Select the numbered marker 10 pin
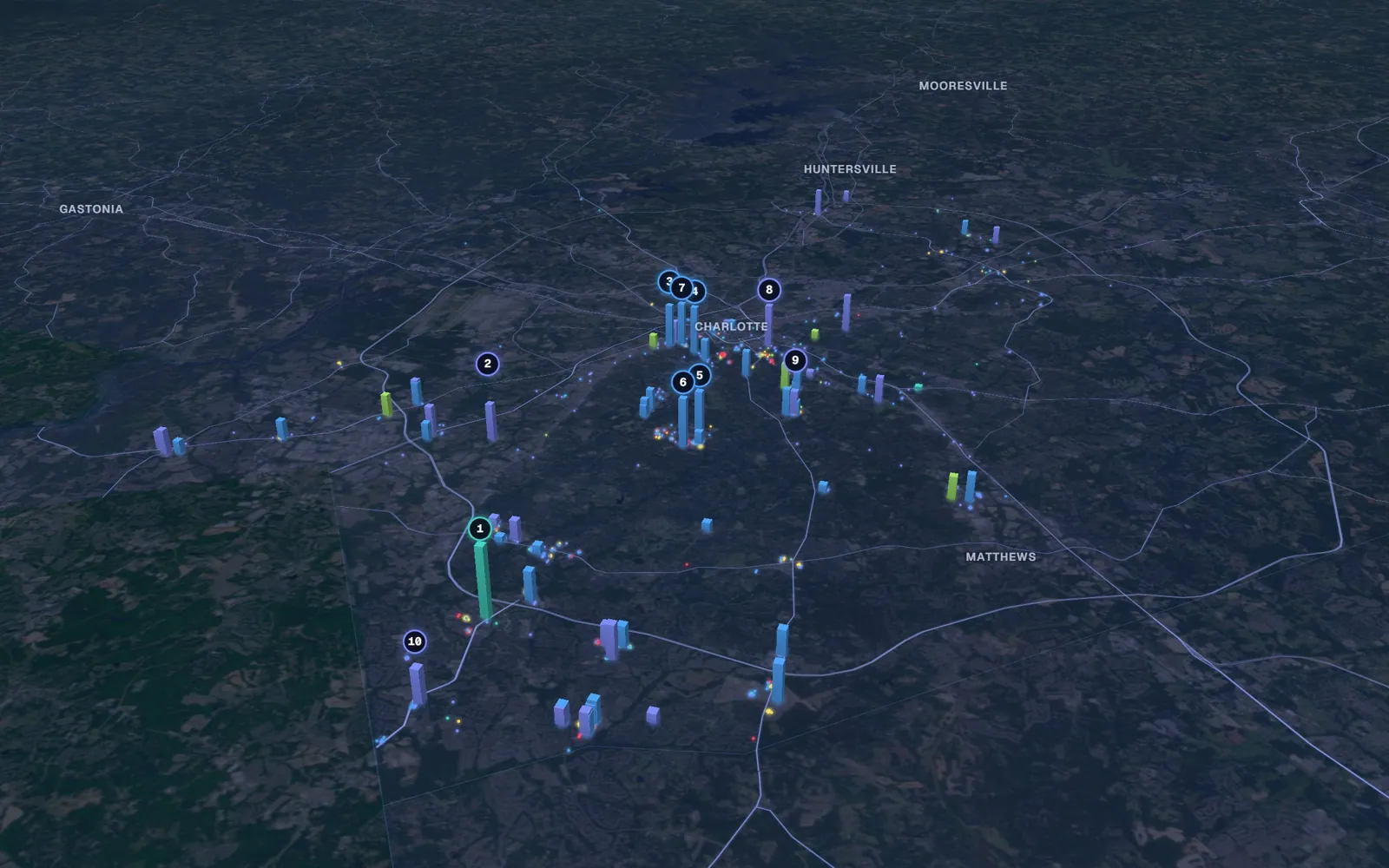The image size is (1389, 868). pyautogui.click(x=415, y=641)
